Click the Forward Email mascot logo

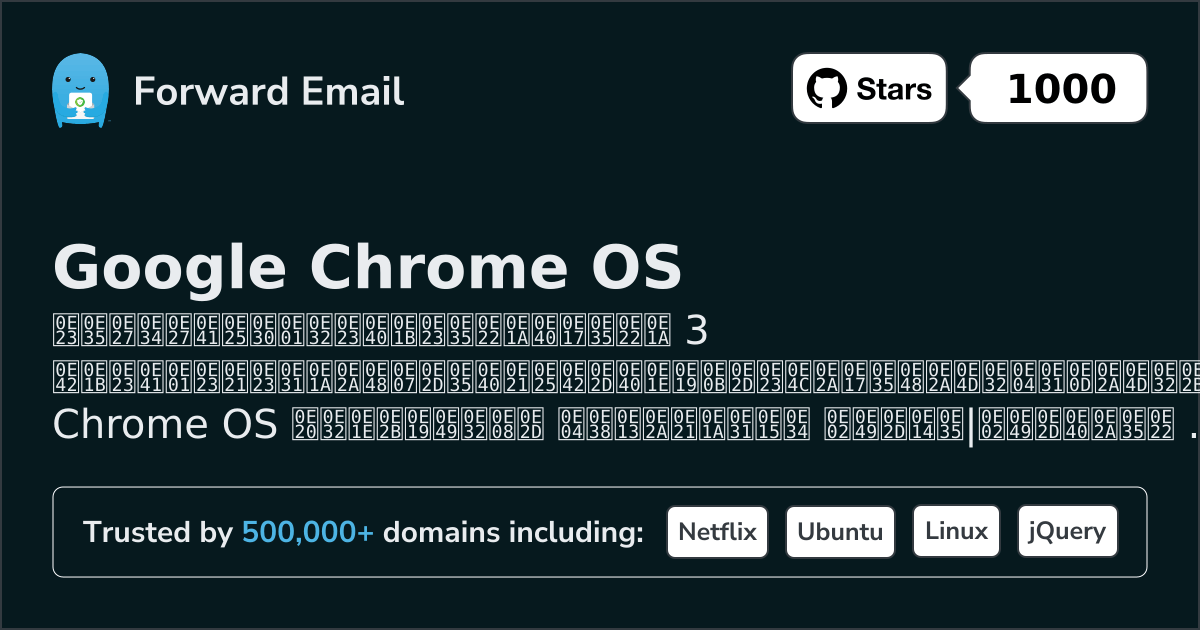(x=80, y=91)
